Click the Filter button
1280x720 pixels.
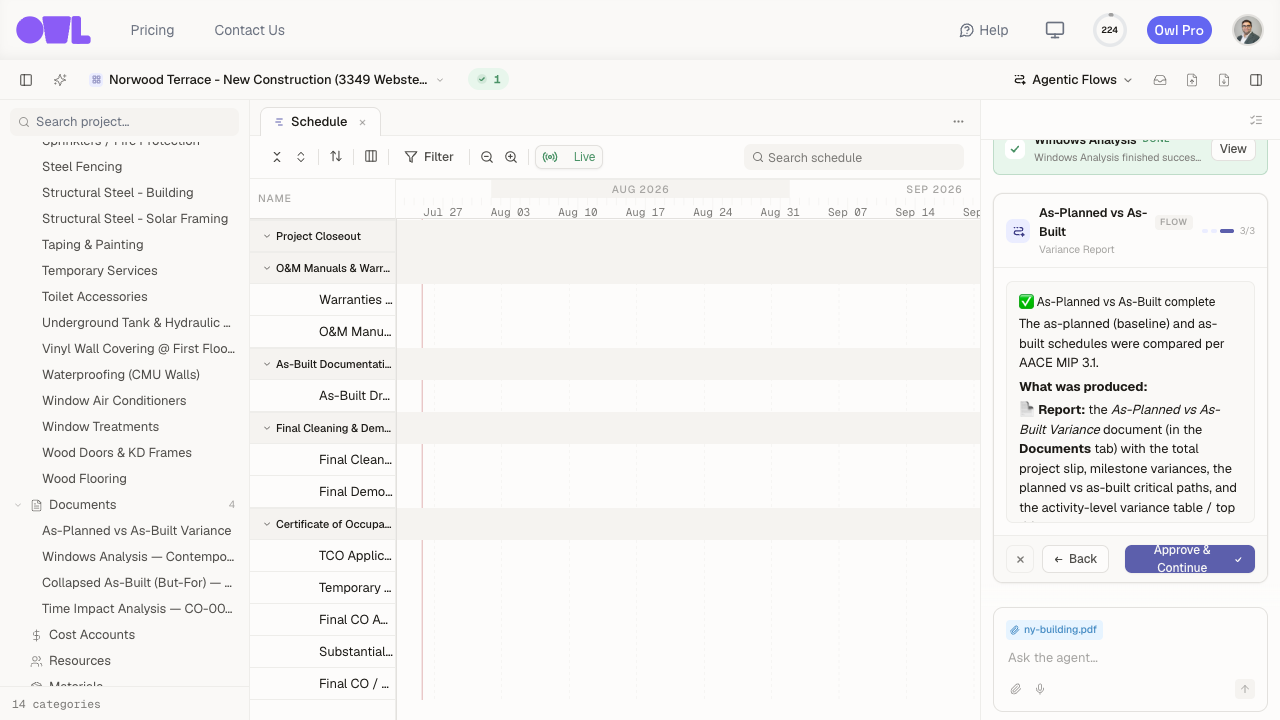(x=429, y=157)
